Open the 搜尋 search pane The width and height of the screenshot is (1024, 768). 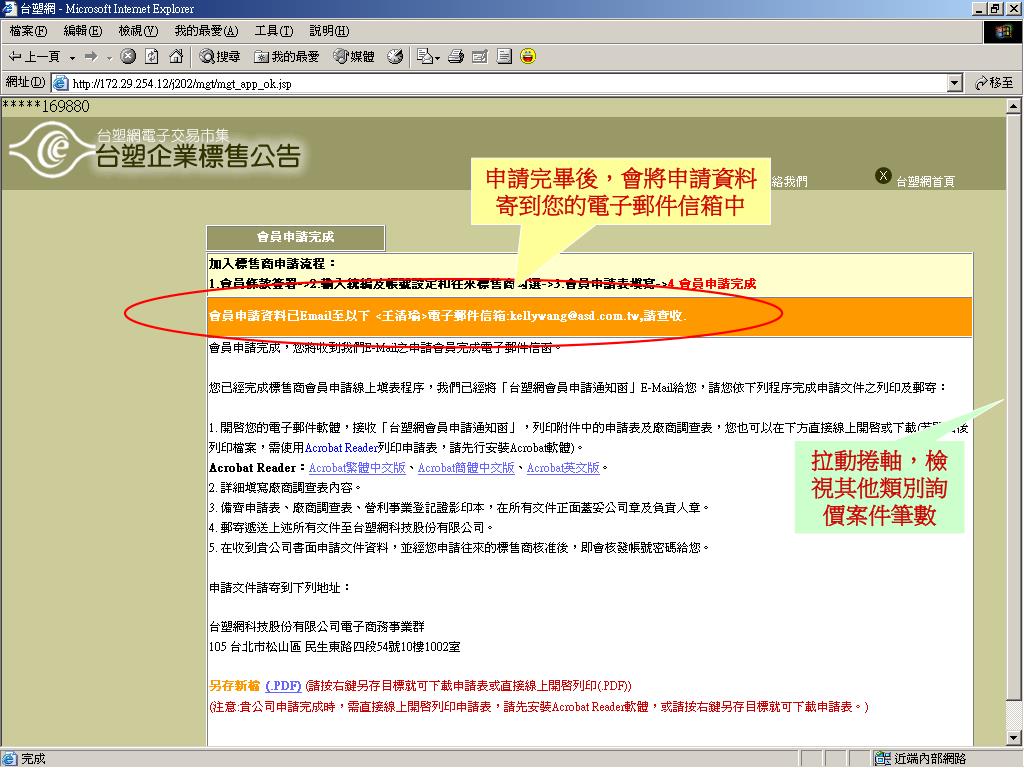(x=219, y=57)
